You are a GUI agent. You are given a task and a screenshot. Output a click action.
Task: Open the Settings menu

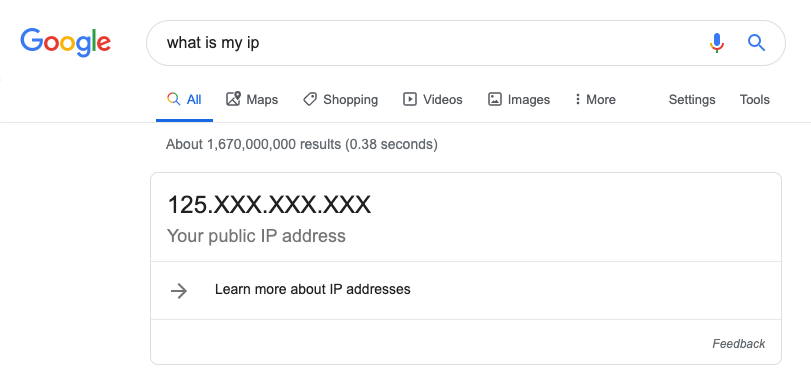[692, 100]
